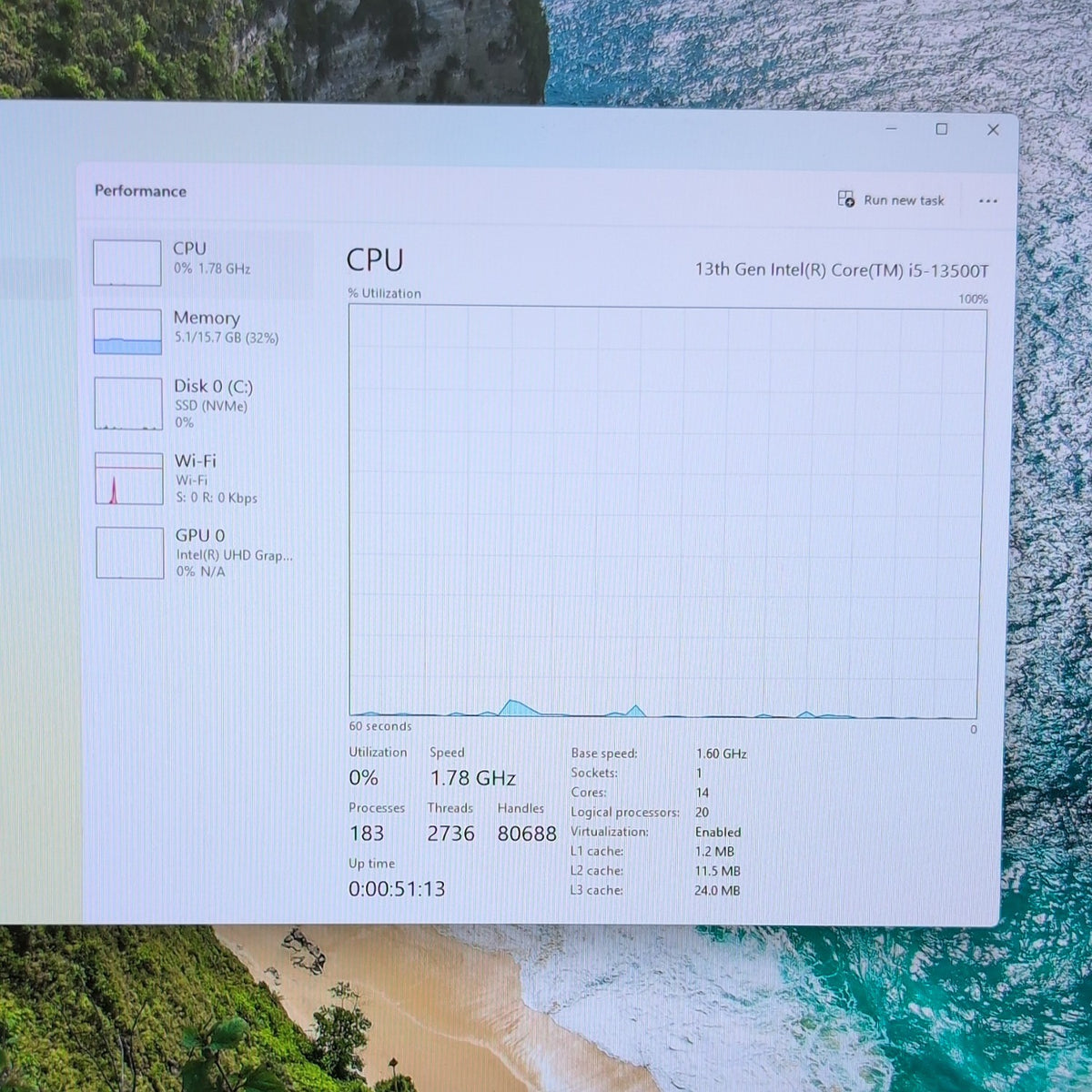
Task: Click the Run new task text
Action: point(904,200)
